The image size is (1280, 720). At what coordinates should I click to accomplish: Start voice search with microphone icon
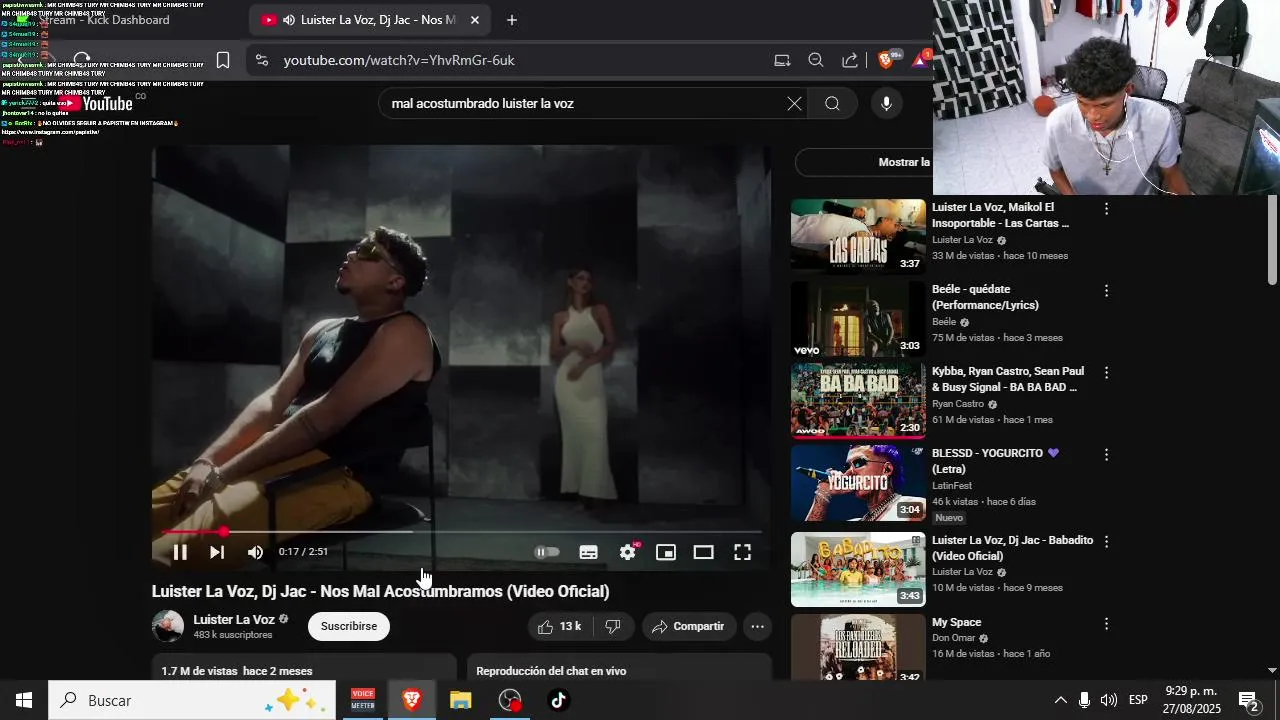[x=886, y=104]
